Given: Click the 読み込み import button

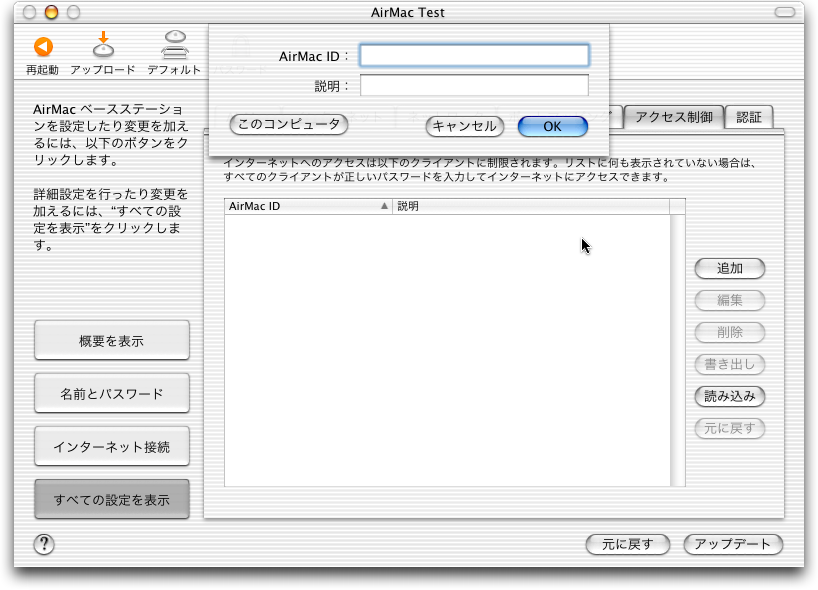Looking at the screenshot, I should (x=729, y=396).
